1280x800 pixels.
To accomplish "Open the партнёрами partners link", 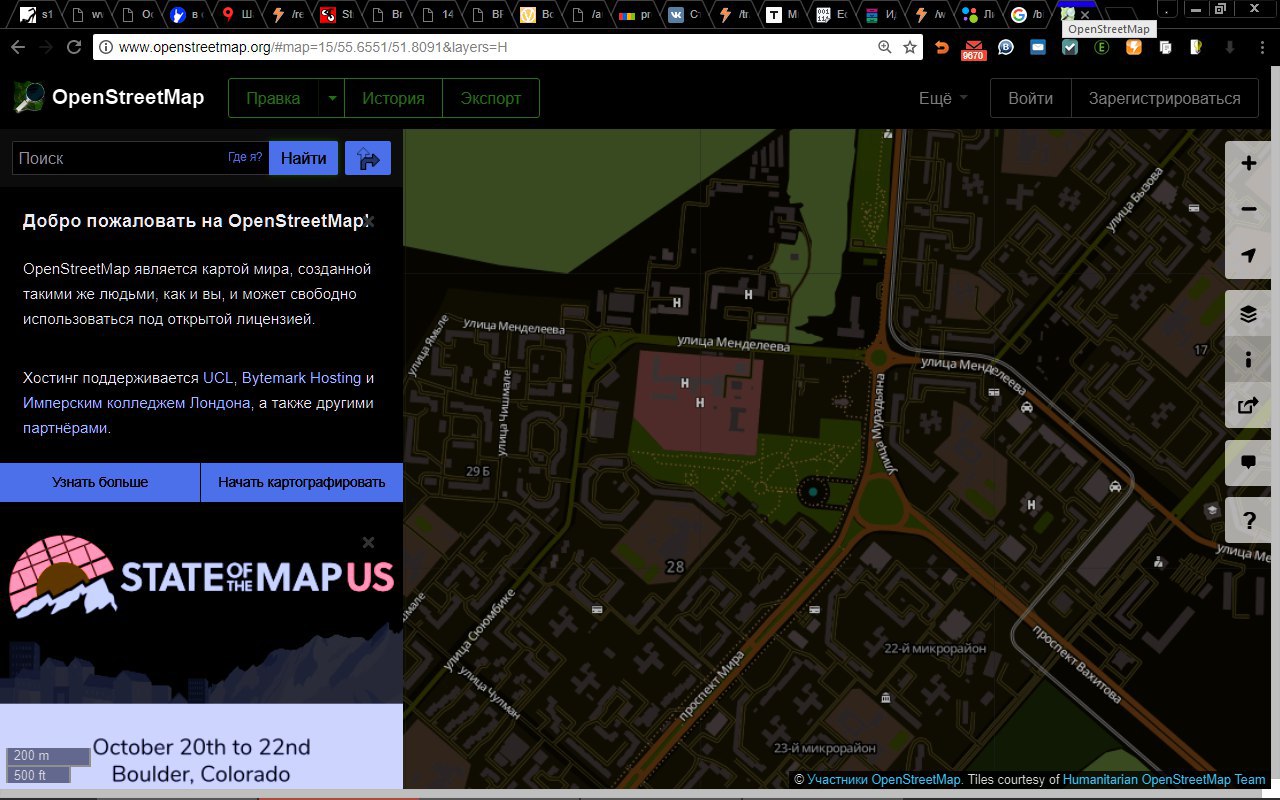I will (x=65, y=428).
